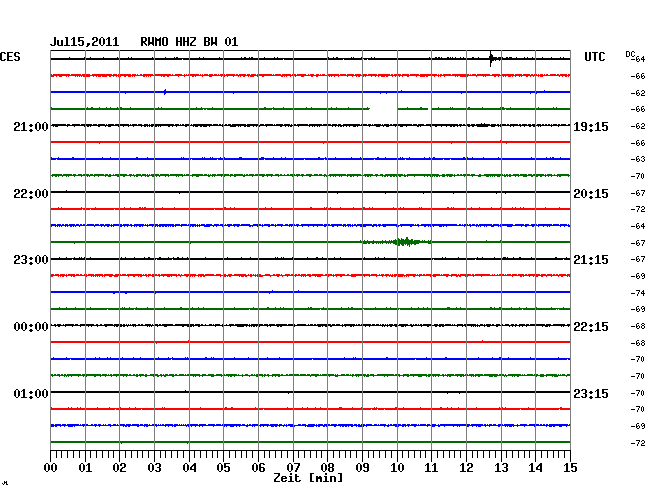Click the small blue blip near minute 03
The height and width of the screenshot is (494, 650).
[165, 92]
